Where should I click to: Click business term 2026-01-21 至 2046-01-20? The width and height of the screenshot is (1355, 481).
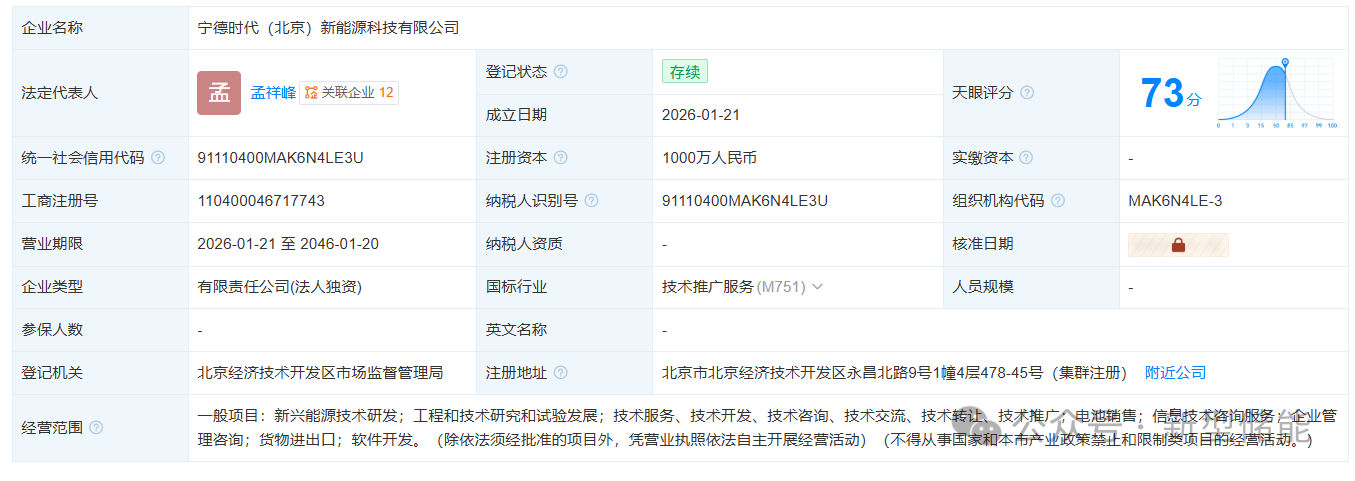pyautogui.click(x=288, y=244)
